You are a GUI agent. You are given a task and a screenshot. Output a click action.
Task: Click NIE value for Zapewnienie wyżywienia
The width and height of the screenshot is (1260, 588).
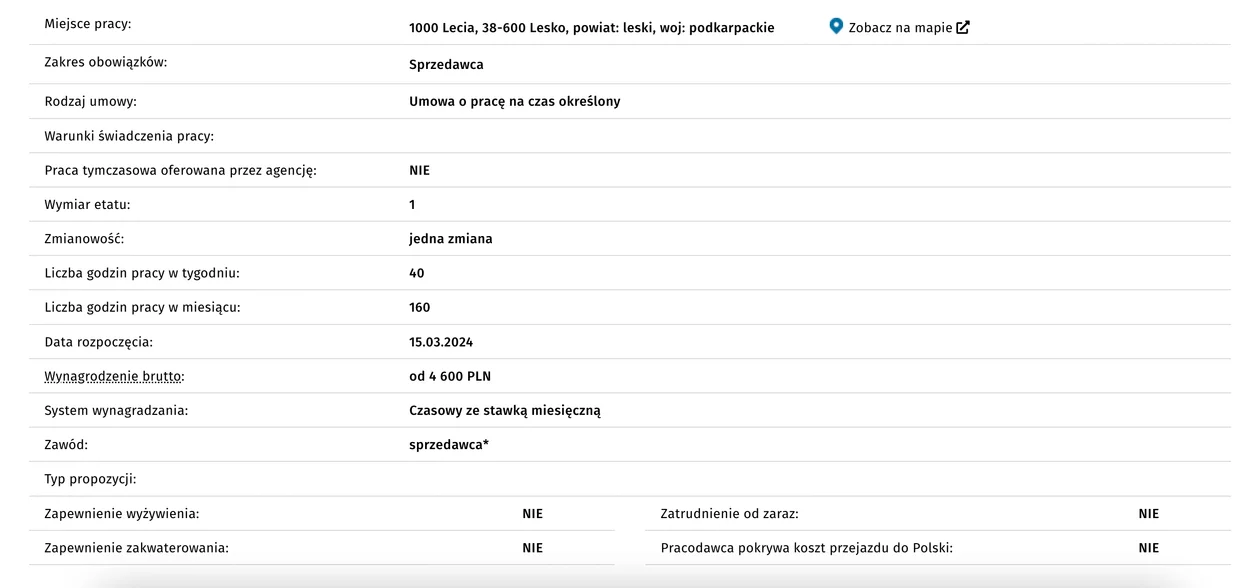click(533, 513)
